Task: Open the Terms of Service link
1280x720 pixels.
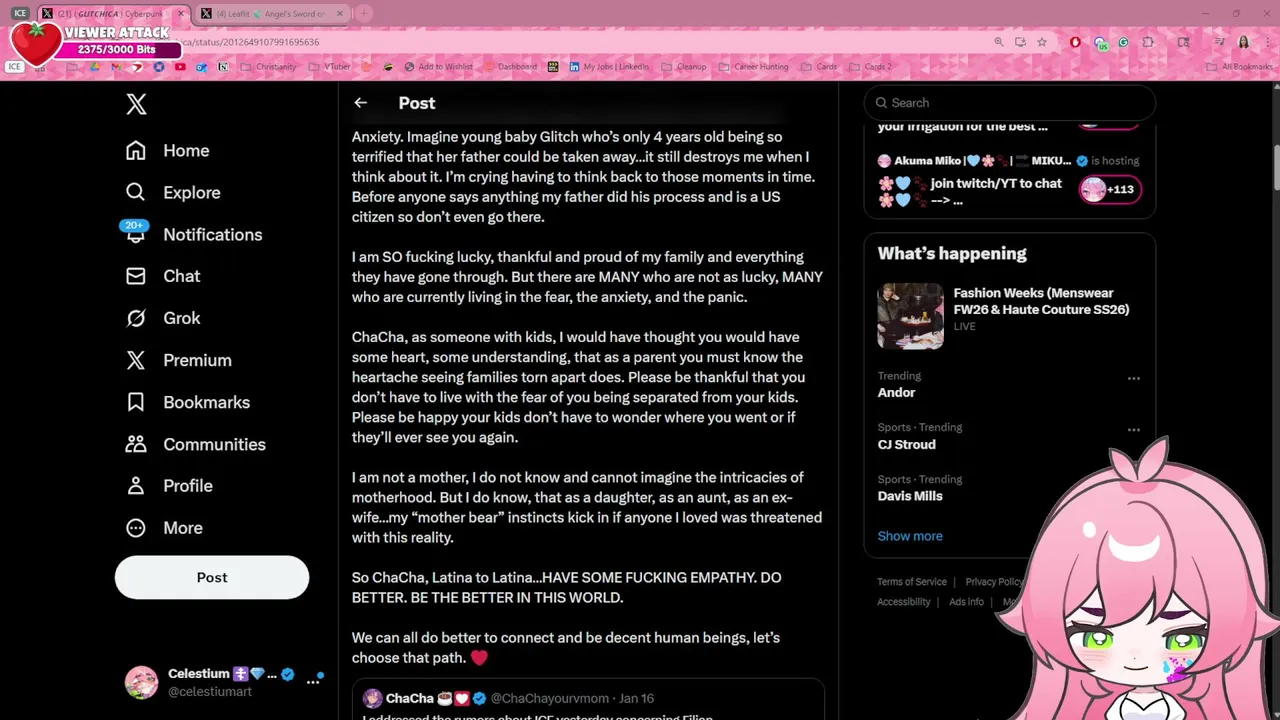Action: pos(912,582)
